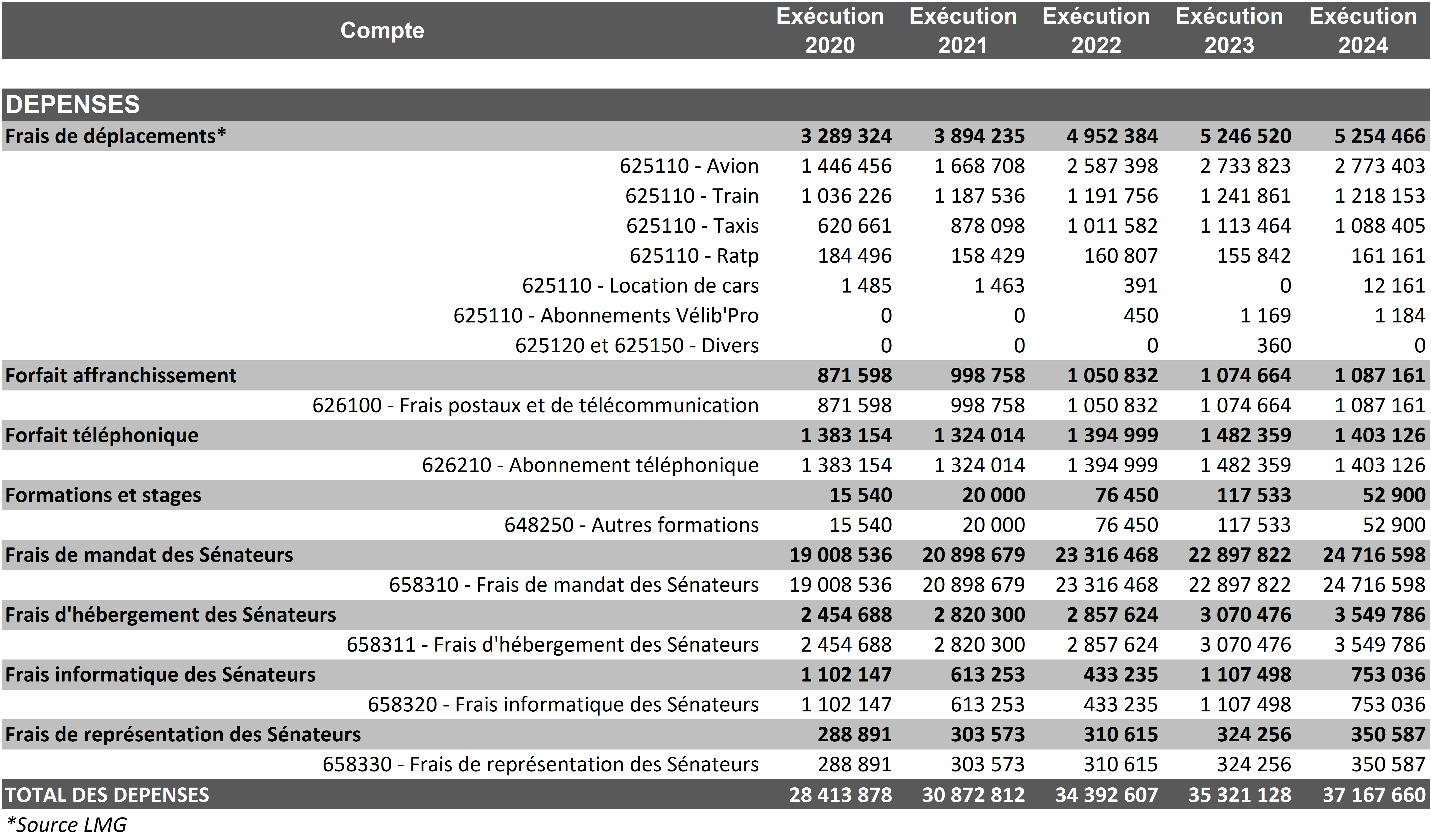The height and width of the screenshot is (840, 1431).
Task: Click the 648250 - Autres formations label
Action: (x=631, y=525)
